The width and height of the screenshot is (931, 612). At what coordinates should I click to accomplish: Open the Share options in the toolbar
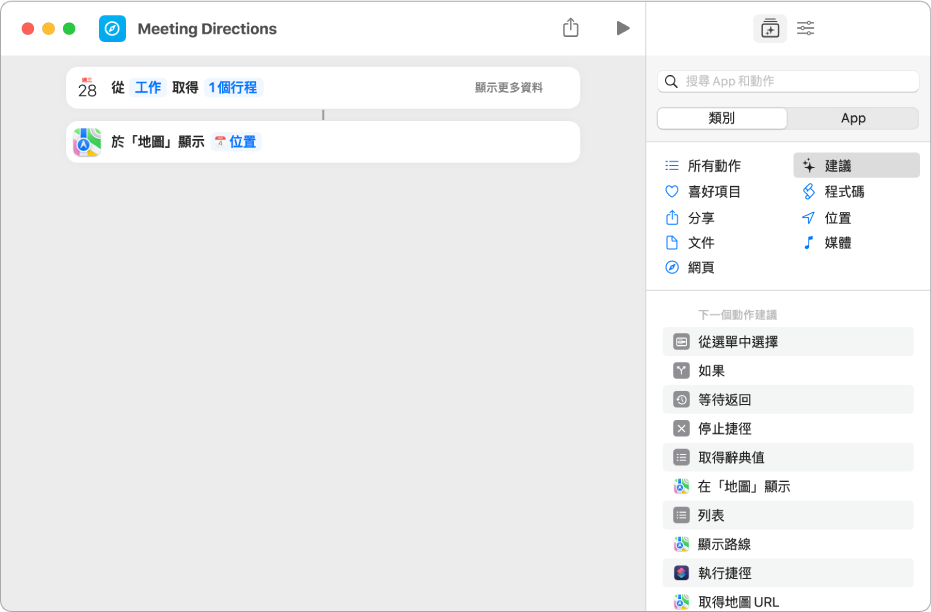tap(571, 28)
